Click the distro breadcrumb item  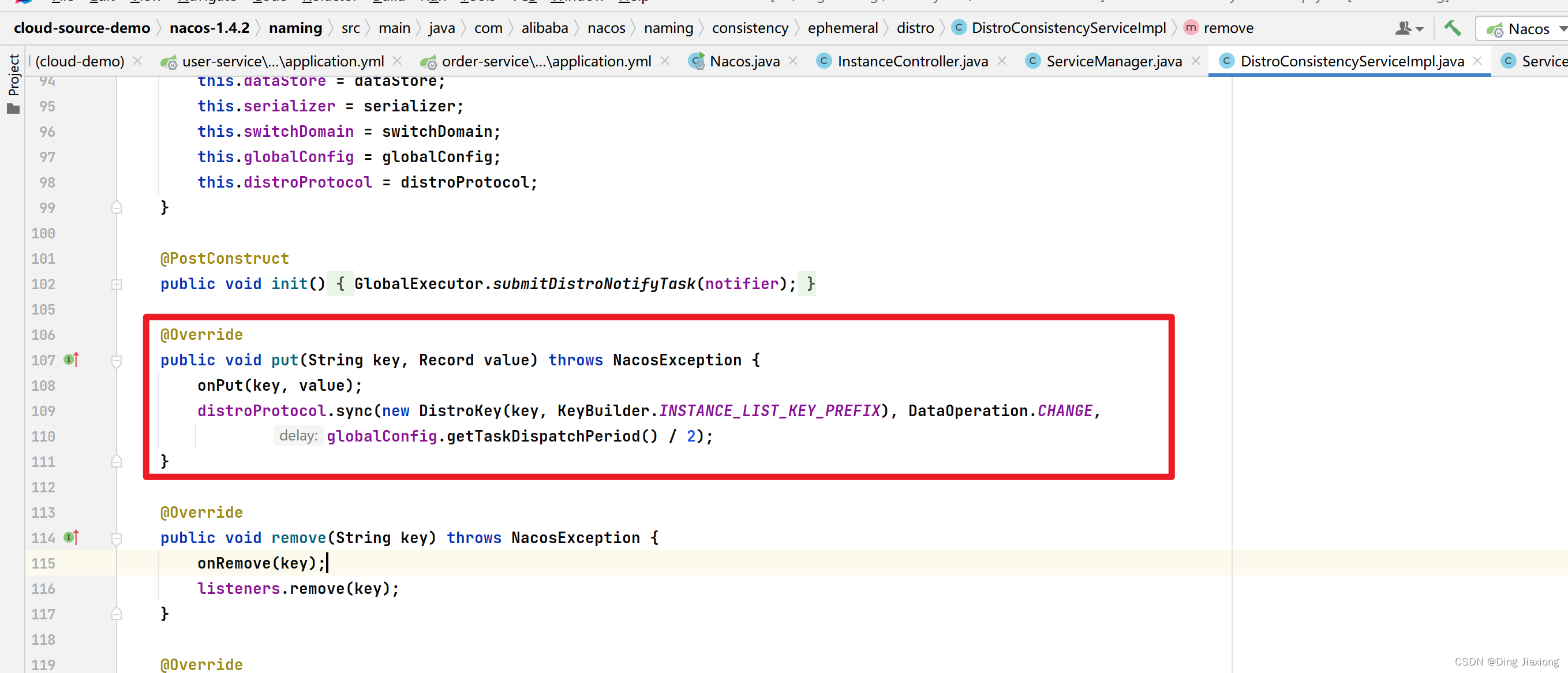point(915,28)
